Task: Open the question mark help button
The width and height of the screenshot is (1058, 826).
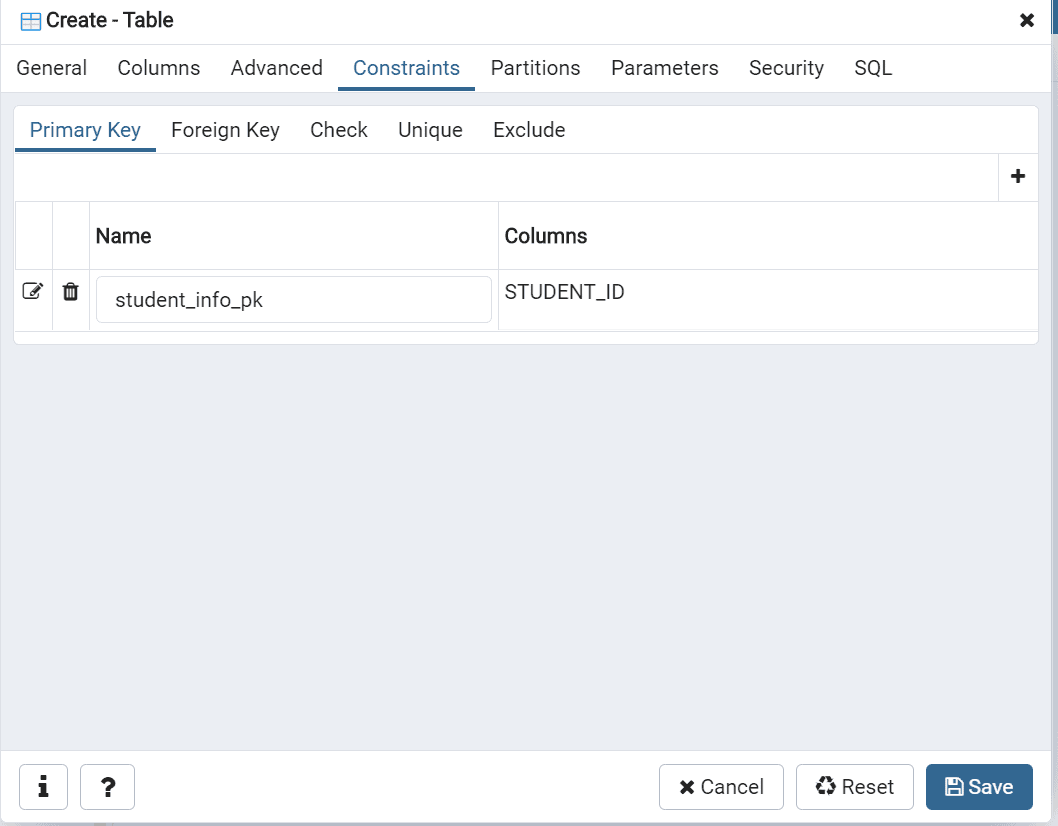Action: [107, 787]
